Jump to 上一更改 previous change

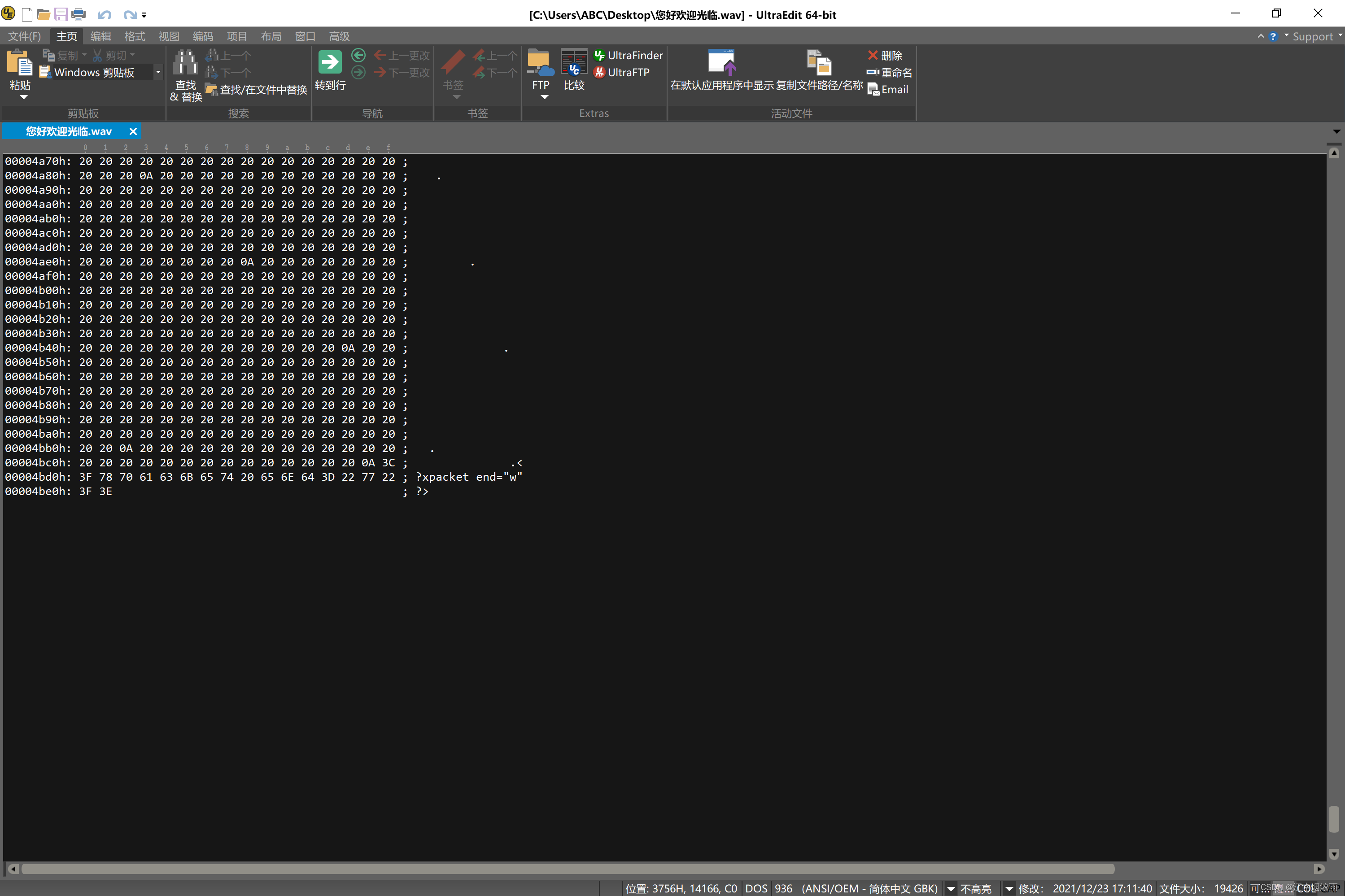[x=402, y=56]
